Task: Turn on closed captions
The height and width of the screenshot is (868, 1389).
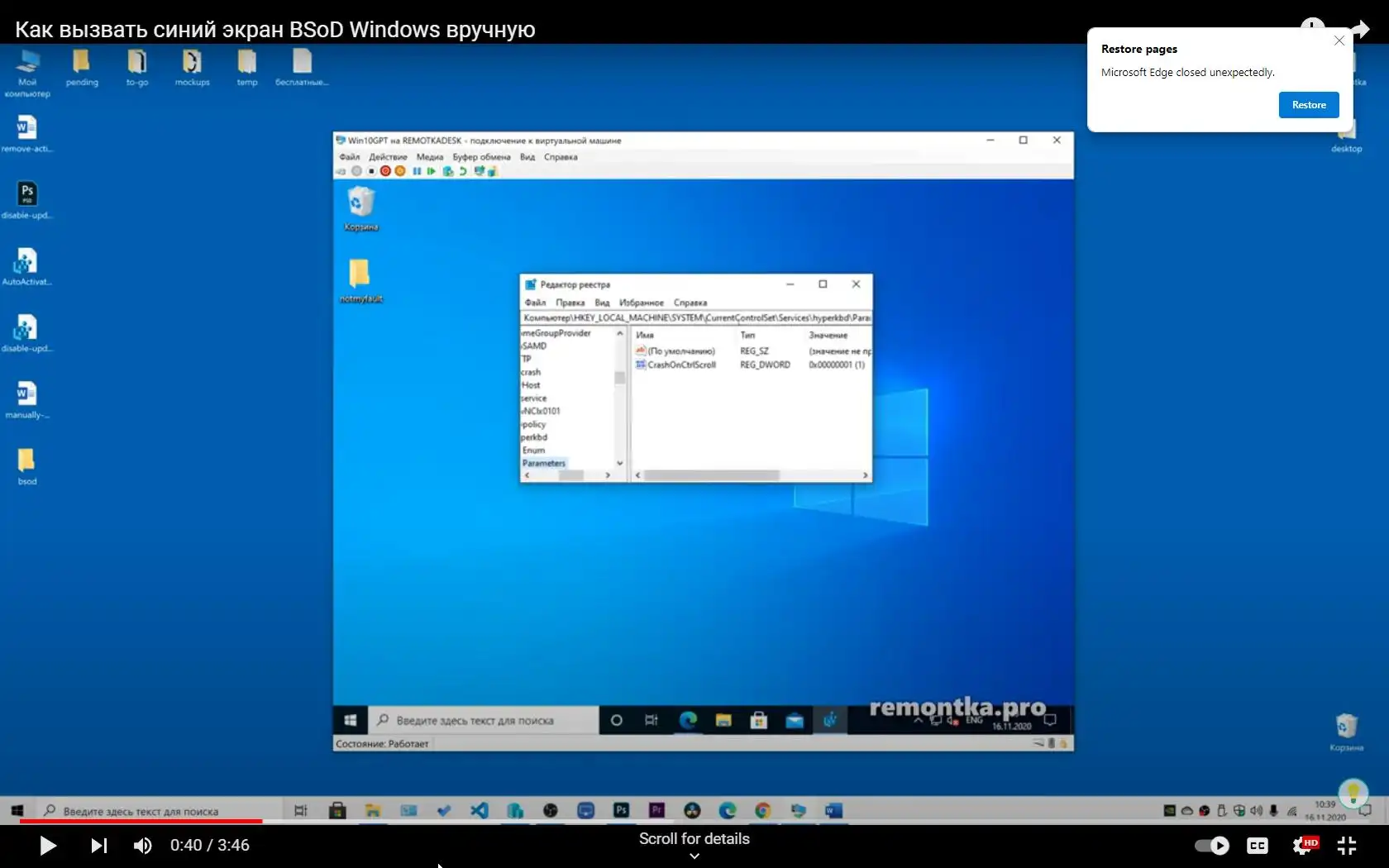Action: (1258, 846)
